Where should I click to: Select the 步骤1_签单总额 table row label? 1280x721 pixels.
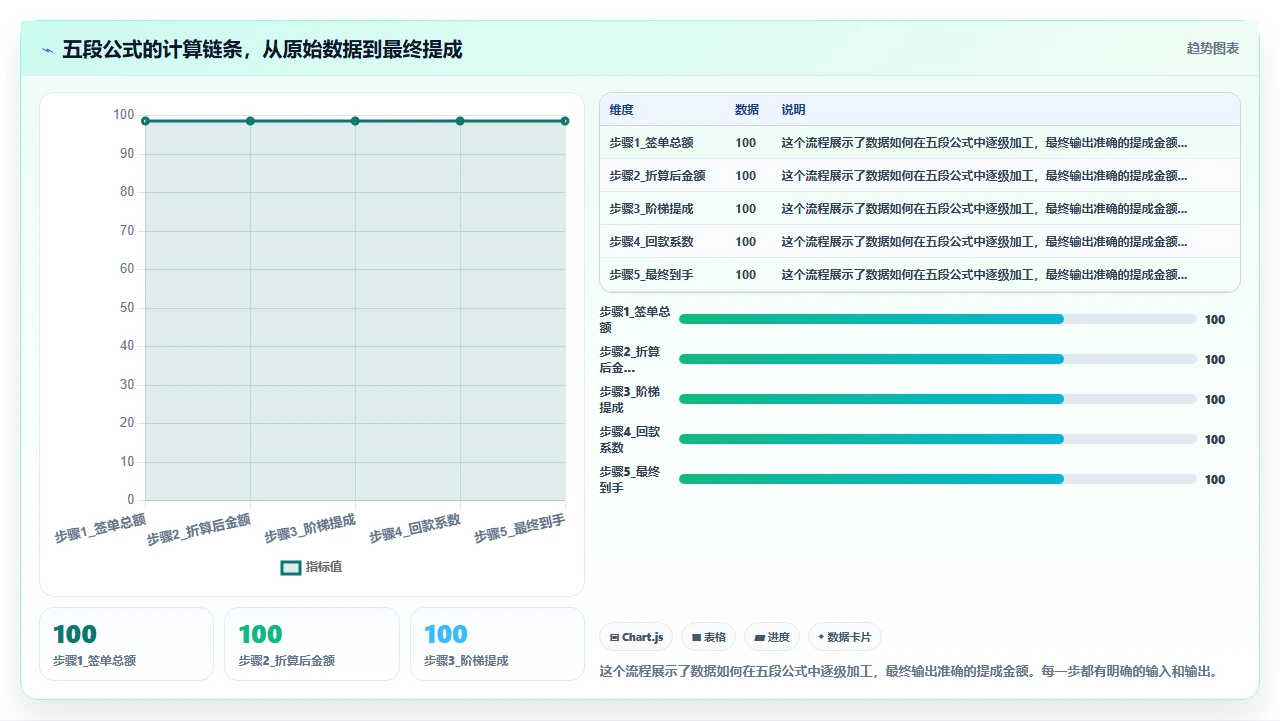tap(651, 143)
